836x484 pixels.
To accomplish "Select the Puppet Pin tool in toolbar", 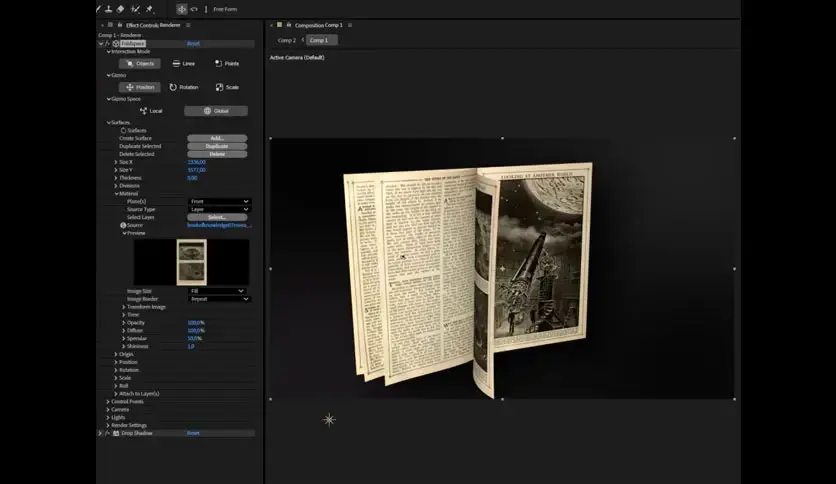I will tap(149, 9).
